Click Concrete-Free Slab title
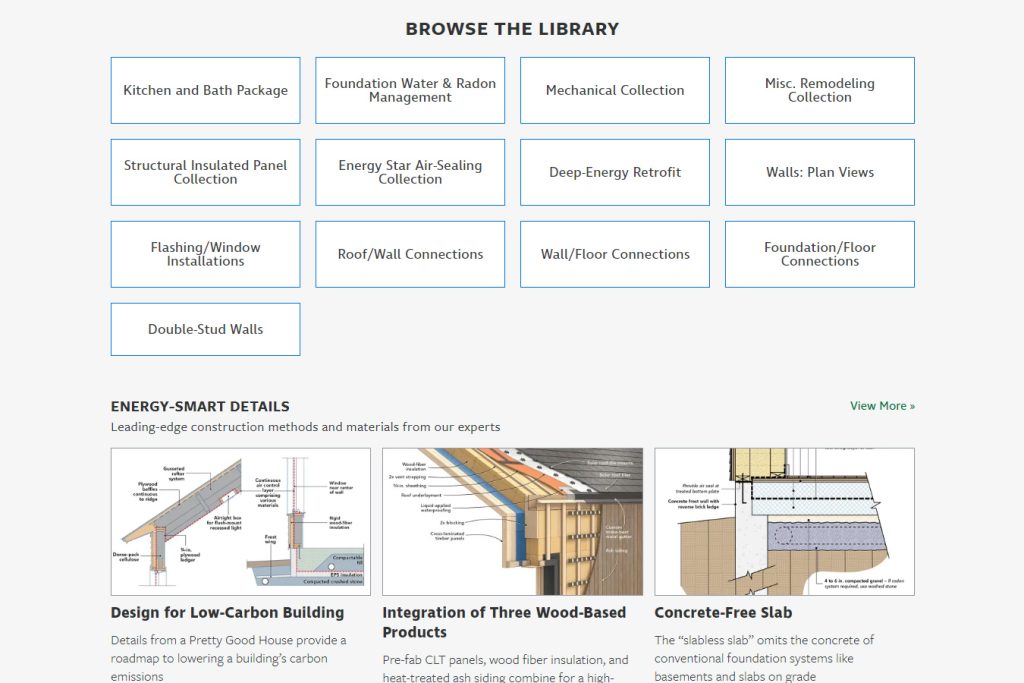The height and width of the screenshot is (683, 1024). point(723,612)
